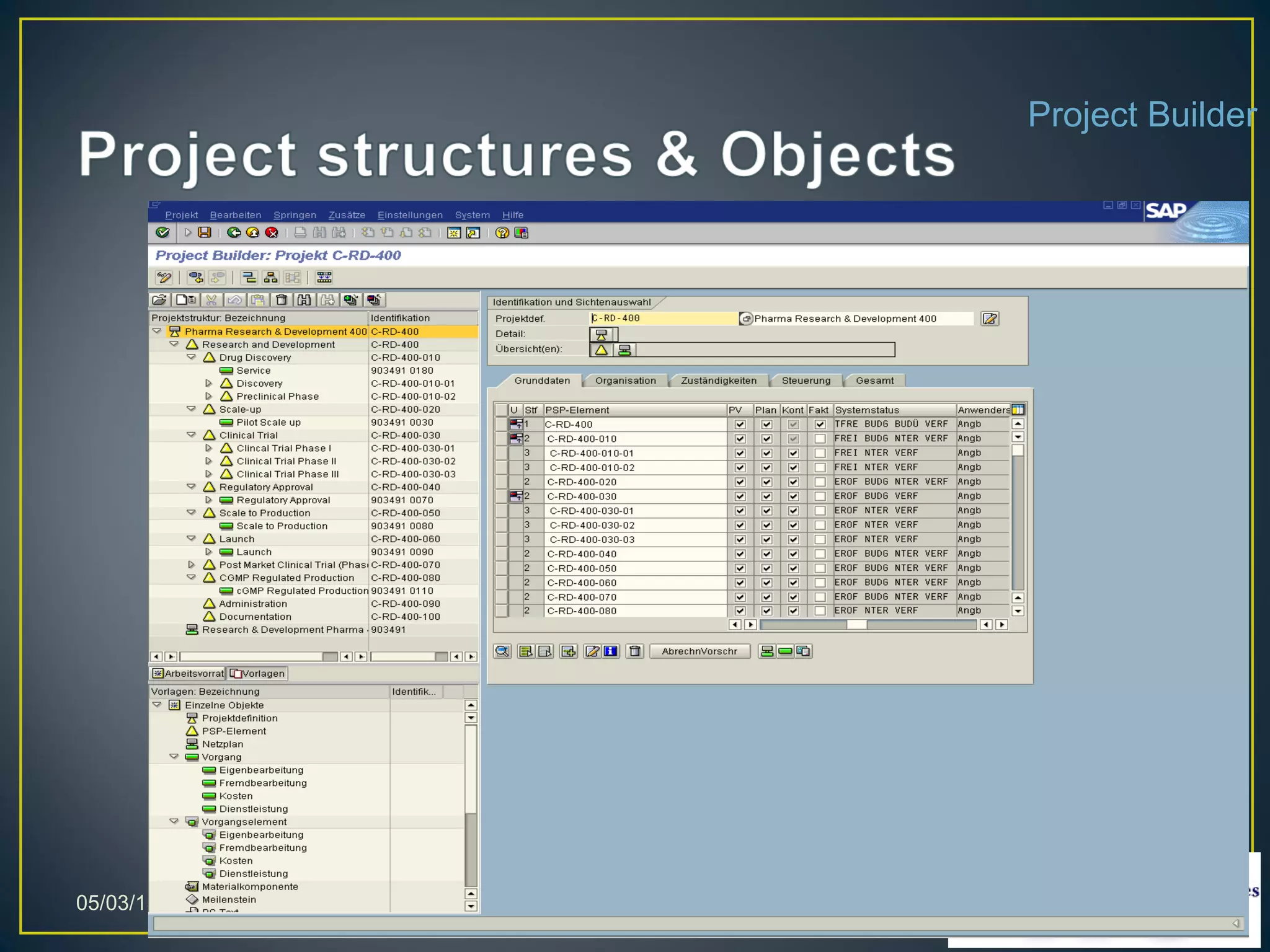Toggle Plan checkbox for C-RD-400-060

click(766, 583)
